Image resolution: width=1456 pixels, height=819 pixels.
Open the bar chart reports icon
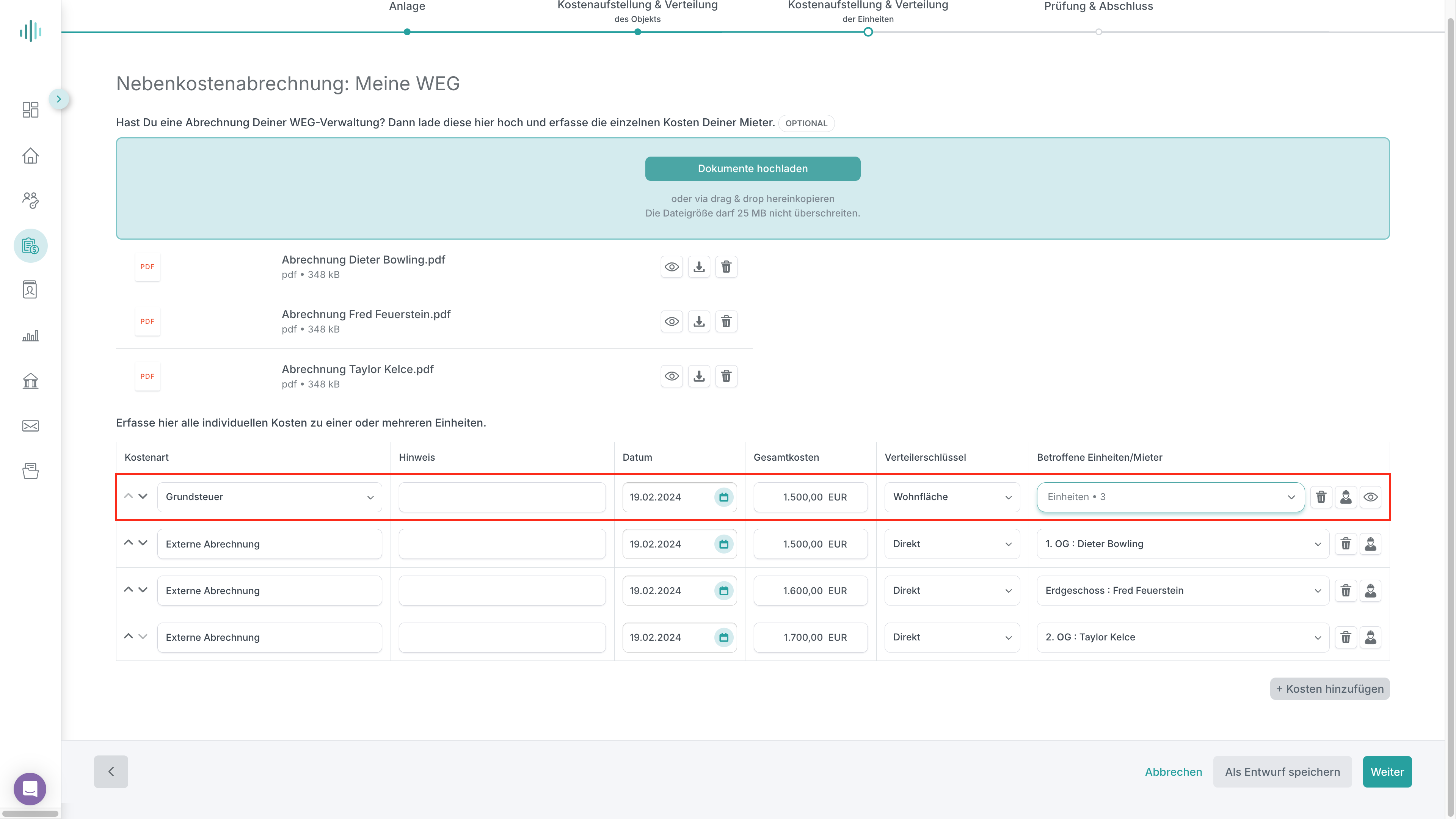coord(30,336)
